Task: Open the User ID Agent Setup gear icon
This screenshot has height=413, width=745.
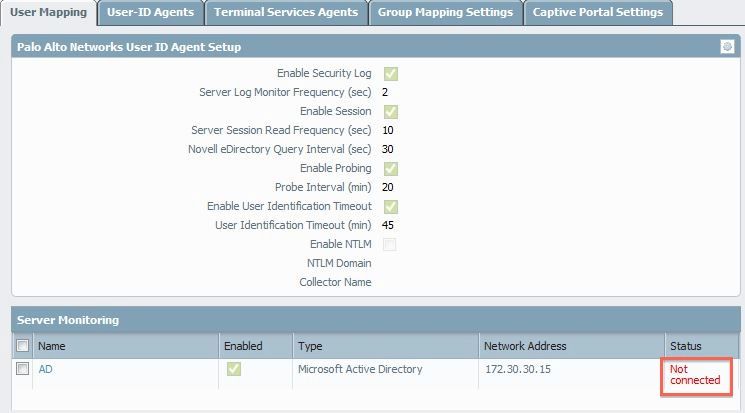Action: coord(727,47)
